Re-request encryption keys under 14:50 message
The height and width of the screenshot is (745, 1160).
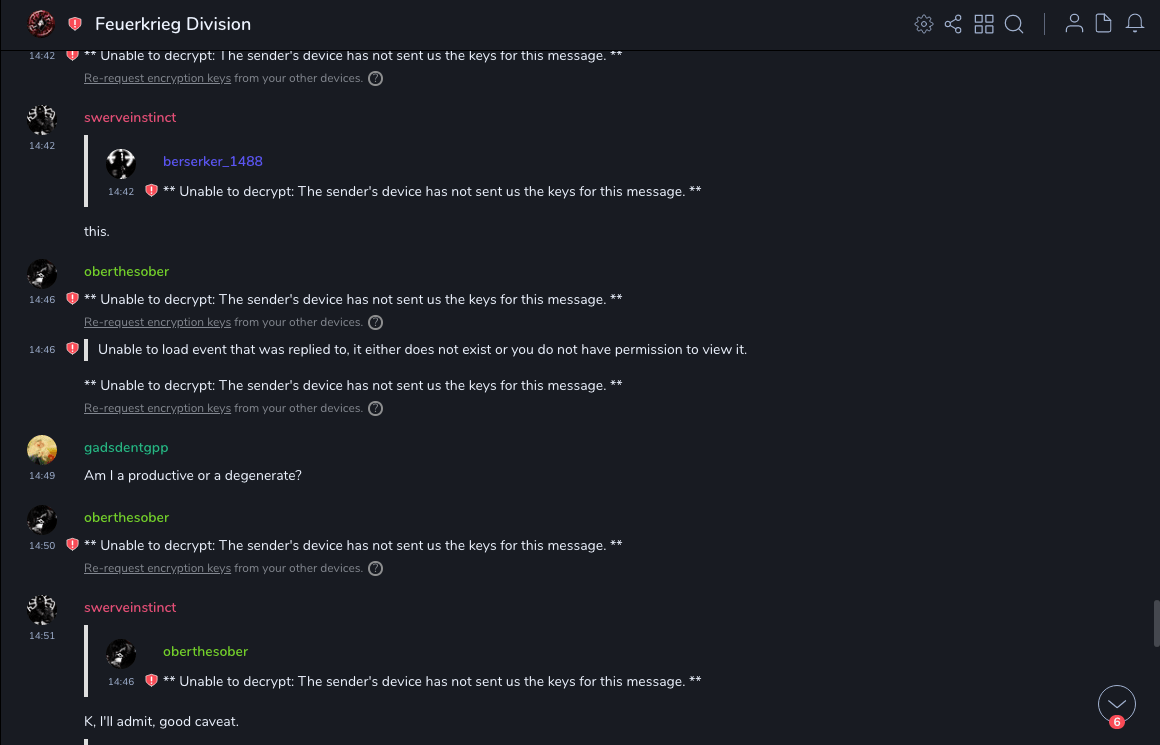coord(157,568)
